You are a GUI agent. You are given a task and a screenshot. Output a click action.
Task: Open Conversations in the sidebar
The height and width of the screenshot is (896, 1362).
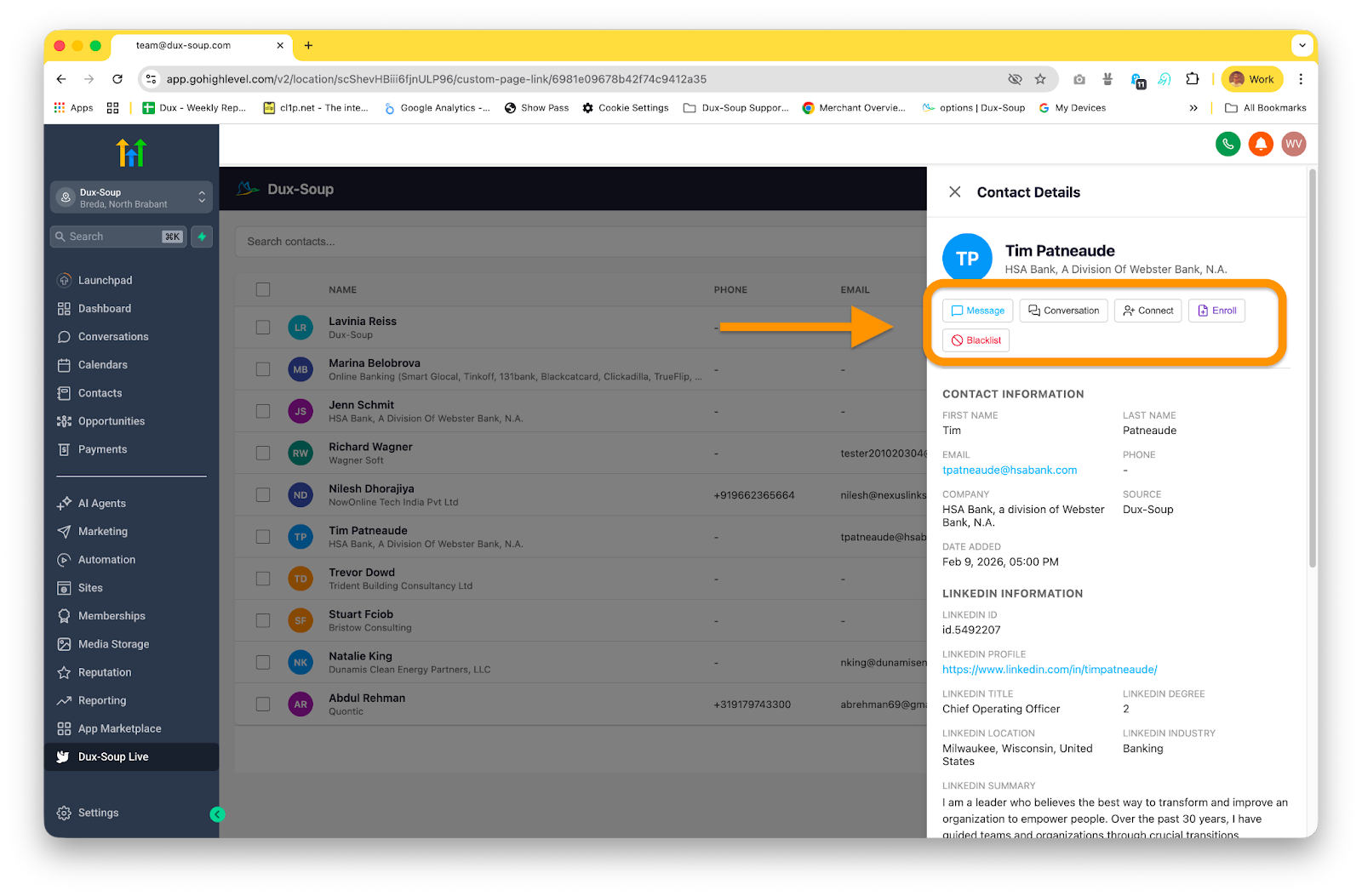tap(113, 336)
